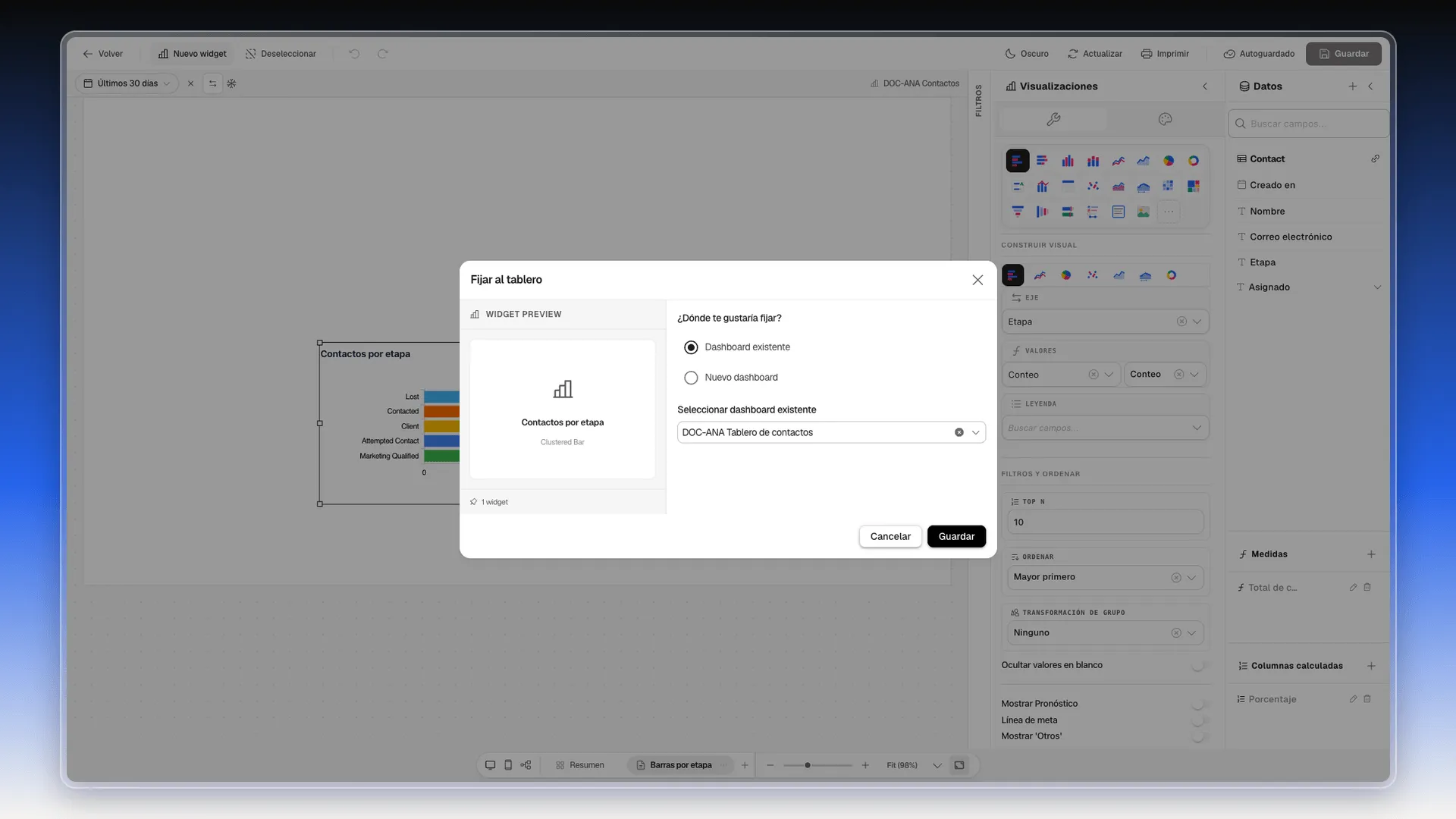Delete the Porcentaje calculated column trash icon
This screenshot has width=1456, height=819.
click(1367, 699)
